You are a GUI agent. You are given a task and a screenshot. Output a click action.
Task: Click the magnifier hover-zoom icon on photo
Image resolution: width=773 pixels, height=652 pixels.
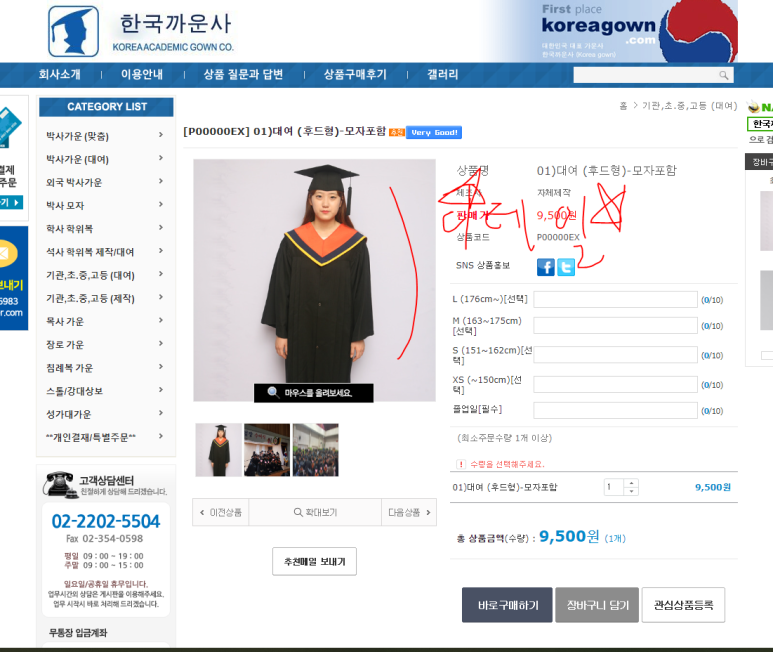click(x=273, y=392)
